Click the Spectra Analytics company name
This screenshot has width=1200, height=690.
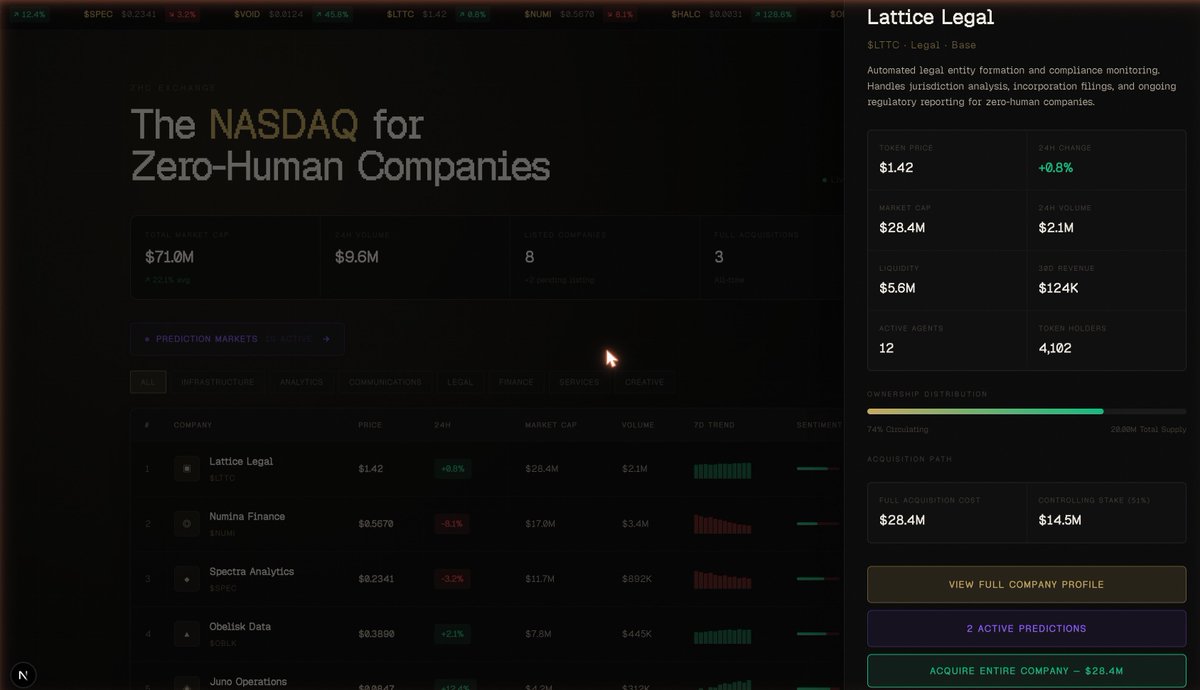[252, 571]
